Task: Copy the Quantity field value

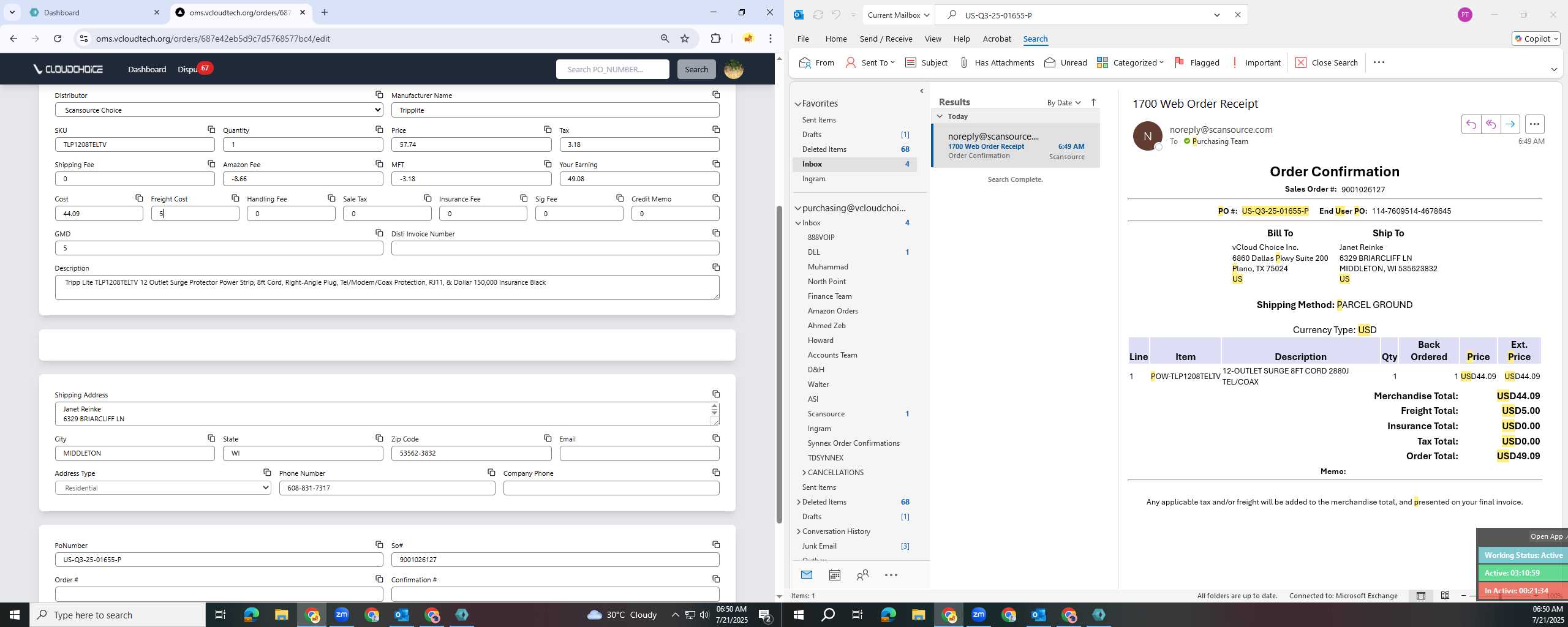Action: [379, 129]
